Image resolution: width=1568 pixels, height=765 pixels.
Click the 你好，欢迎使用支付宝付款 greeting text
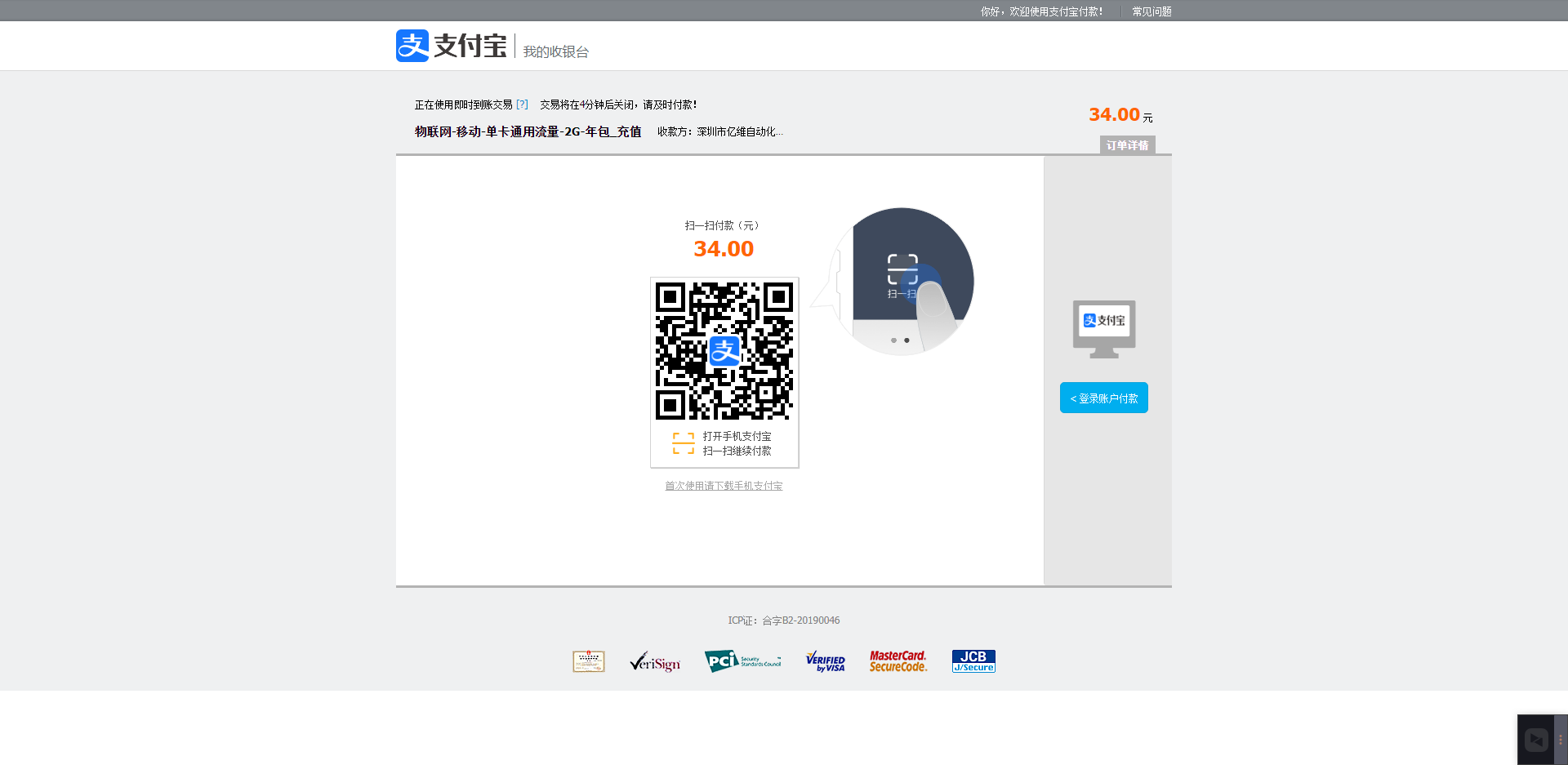1042,11
